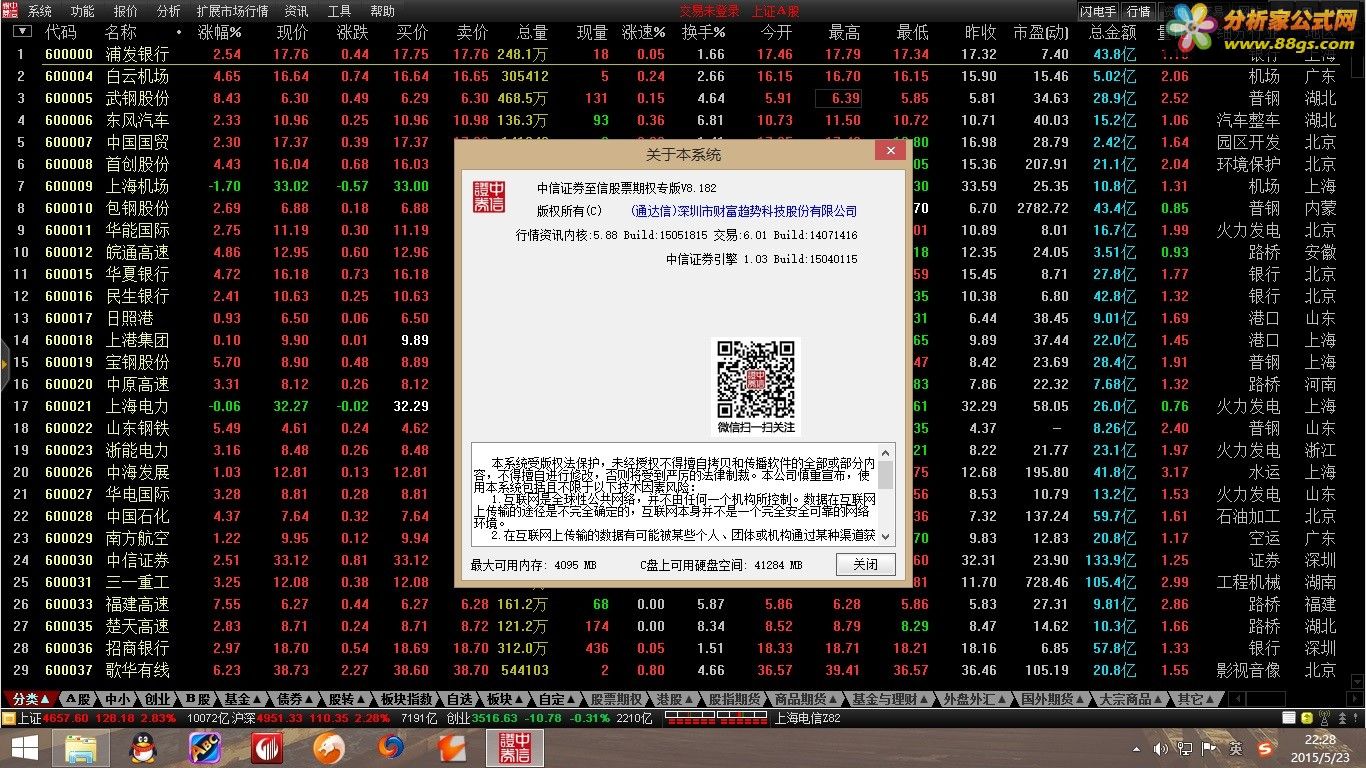Open the 分析 menu
The width and height of the screenshot is (1366, 768).
coord(169,11)
